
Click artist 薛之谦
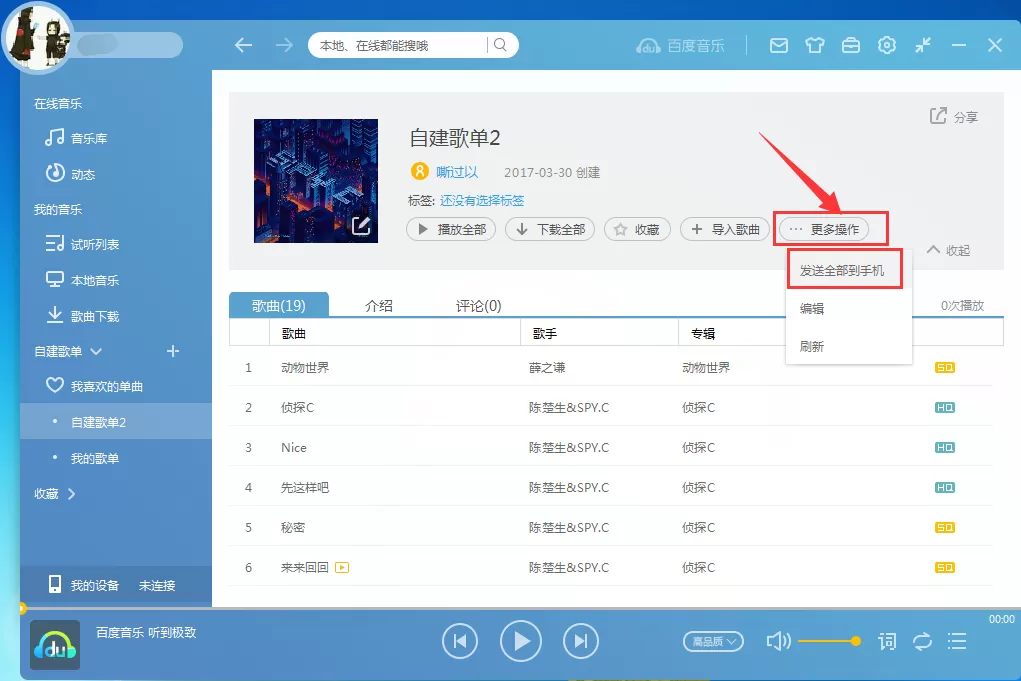tap(547, 367)
